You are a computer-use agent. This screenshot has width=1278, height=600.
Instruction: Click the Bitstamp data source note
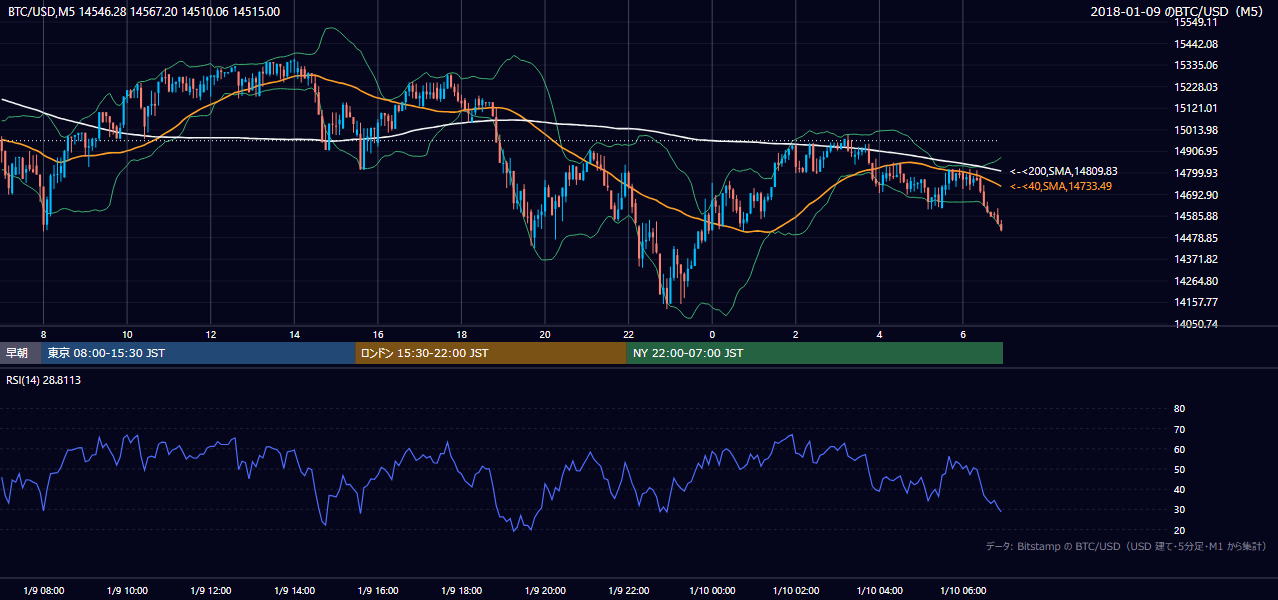pyautogui.click(x=1126, y=546)
